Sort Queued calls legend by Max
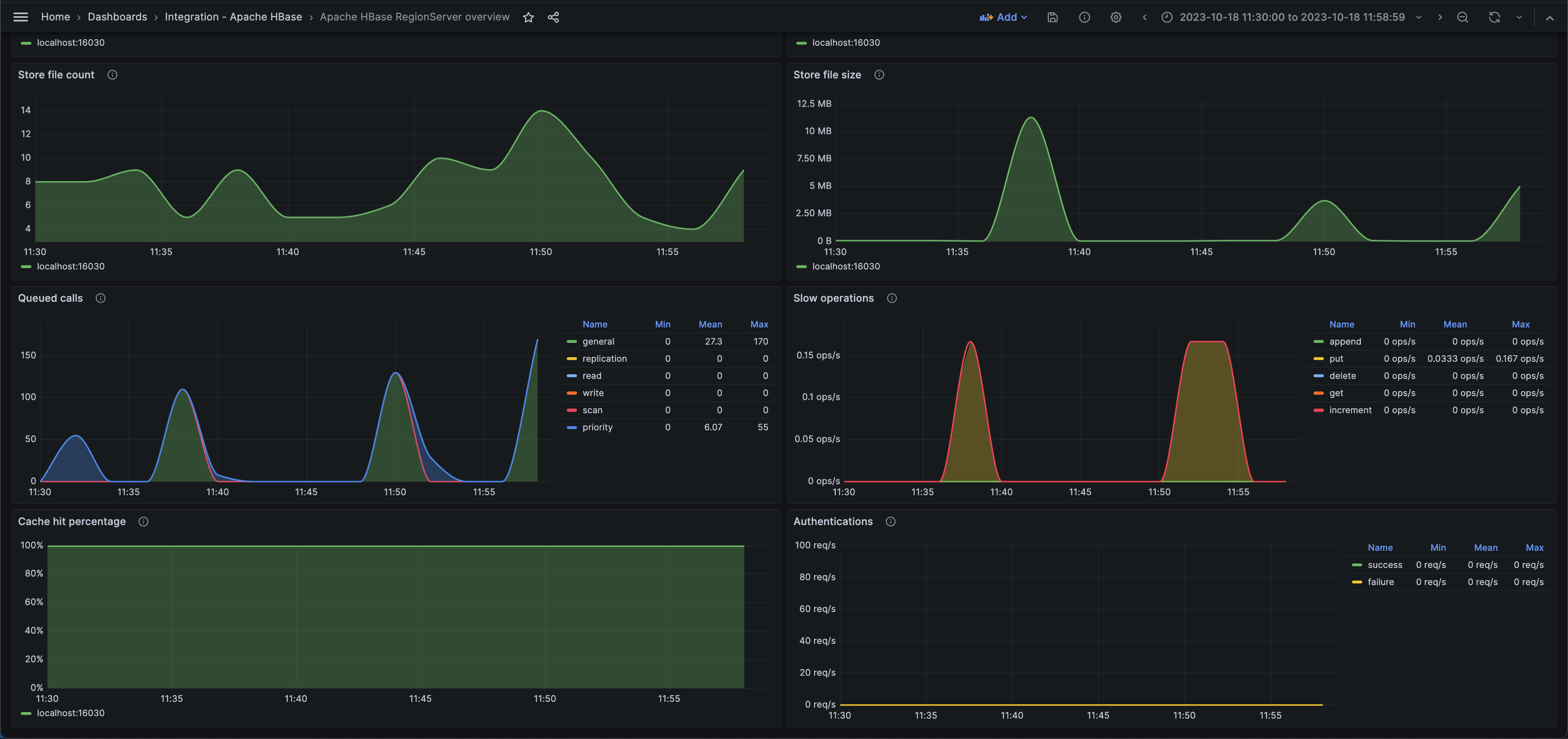 click(x=758, y=325)
